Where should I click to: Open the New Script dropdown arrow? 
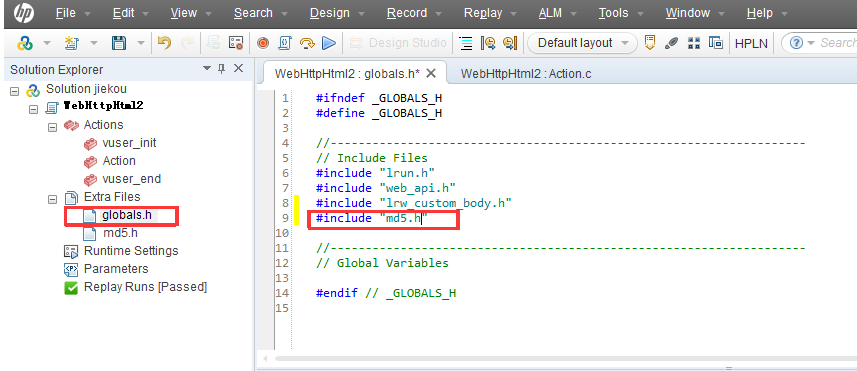[93, 43]
